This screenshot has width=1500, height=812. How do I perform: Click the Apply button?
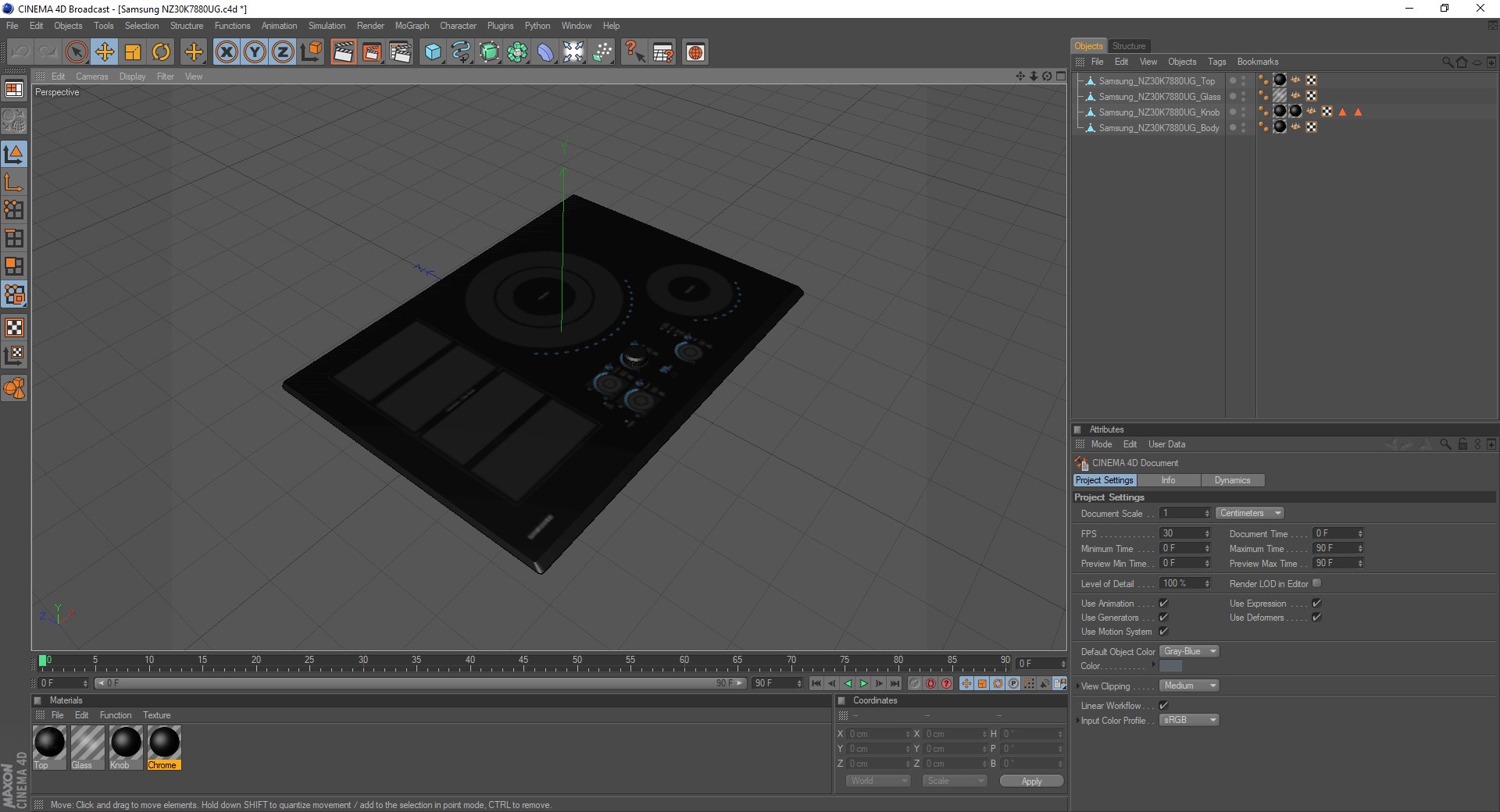pos(1031,781)
